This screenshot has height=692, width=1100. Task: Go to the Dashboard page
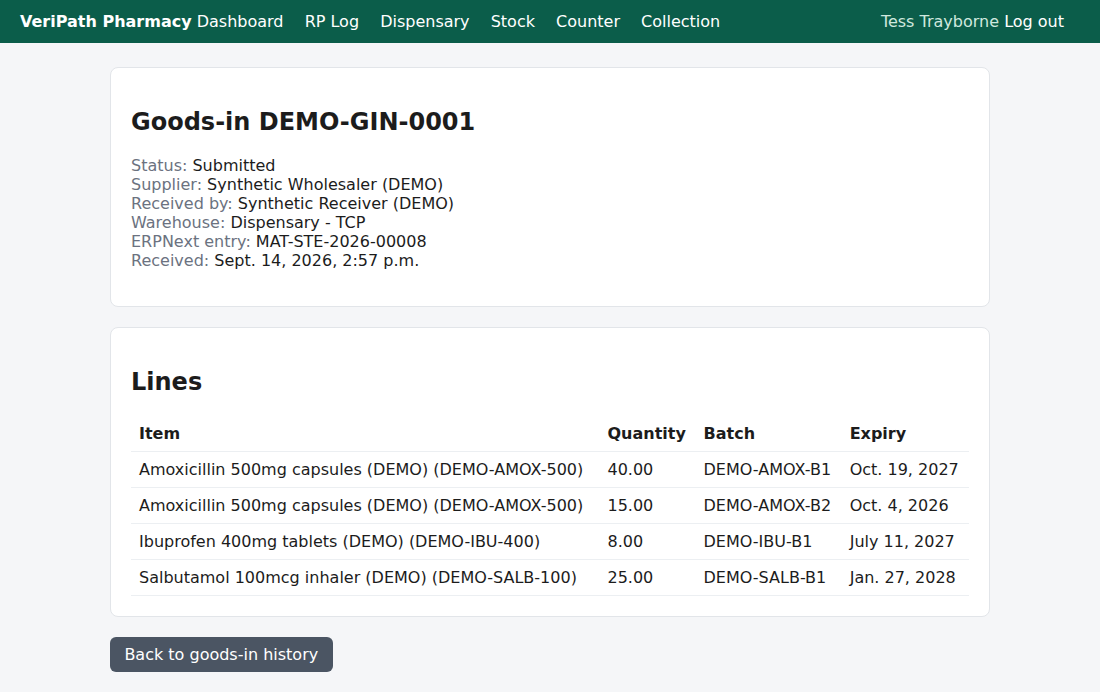(240, 22)
